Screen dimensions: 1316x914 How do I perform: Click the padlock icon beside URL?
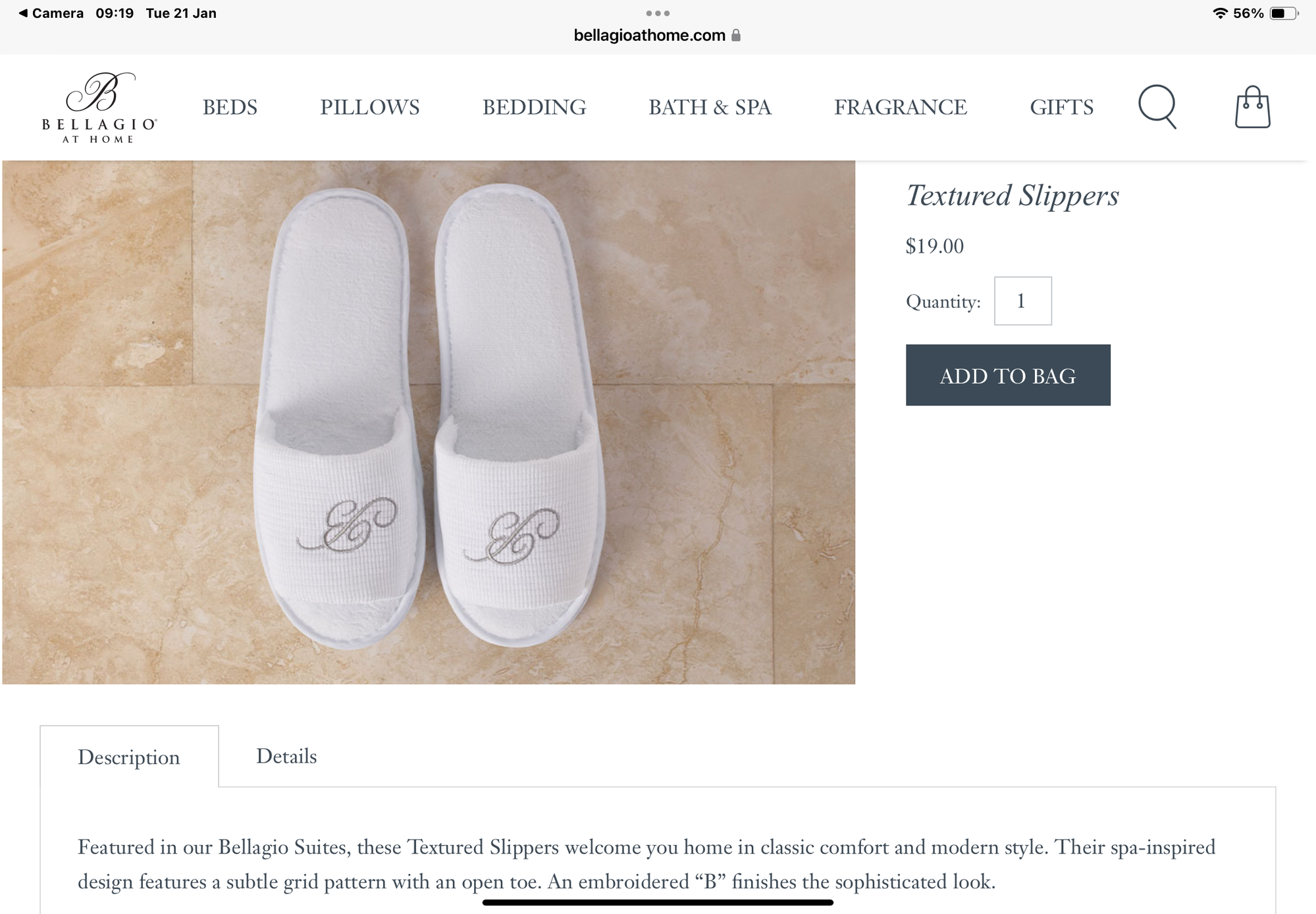click(x=736, y=36)
